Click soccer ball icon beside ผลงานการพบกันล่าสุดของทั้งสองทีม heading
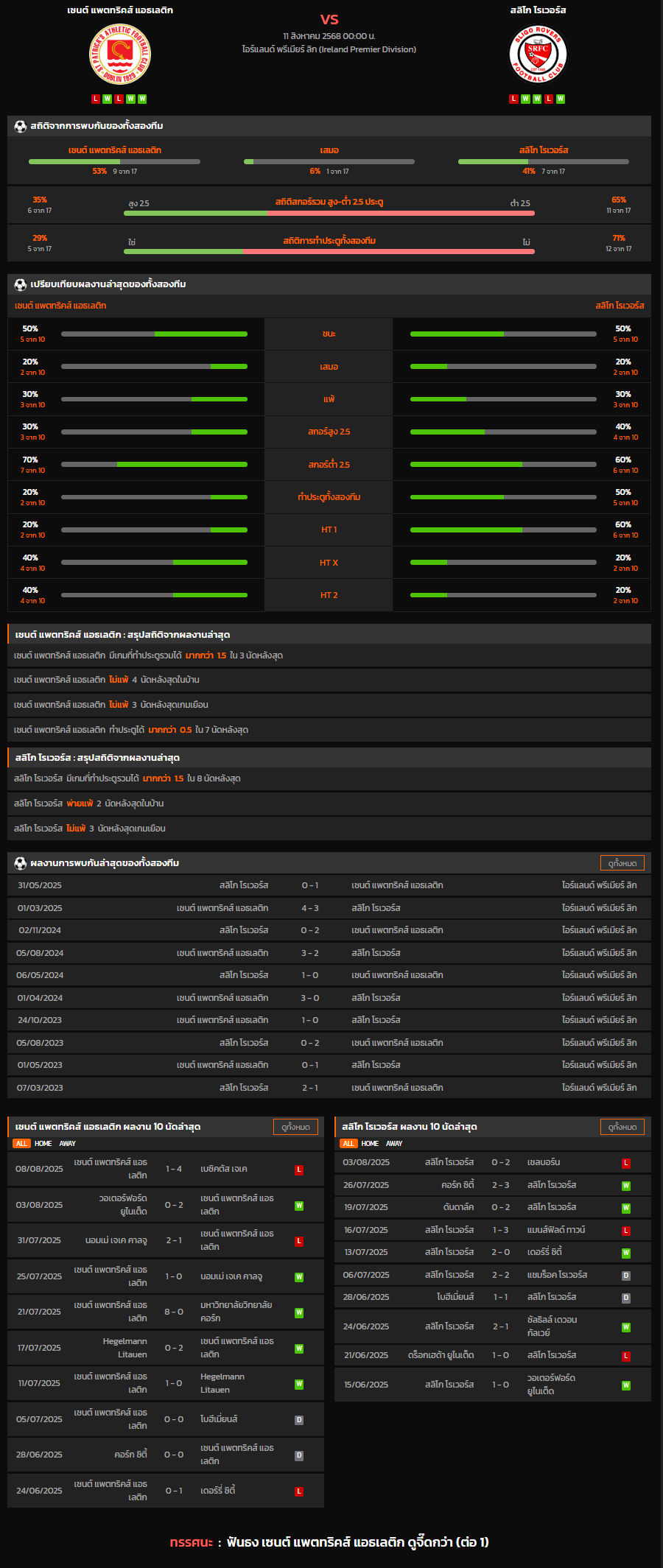Image resolution: width=663 pixels, height=1568 pixels. (x=20, y=863)
